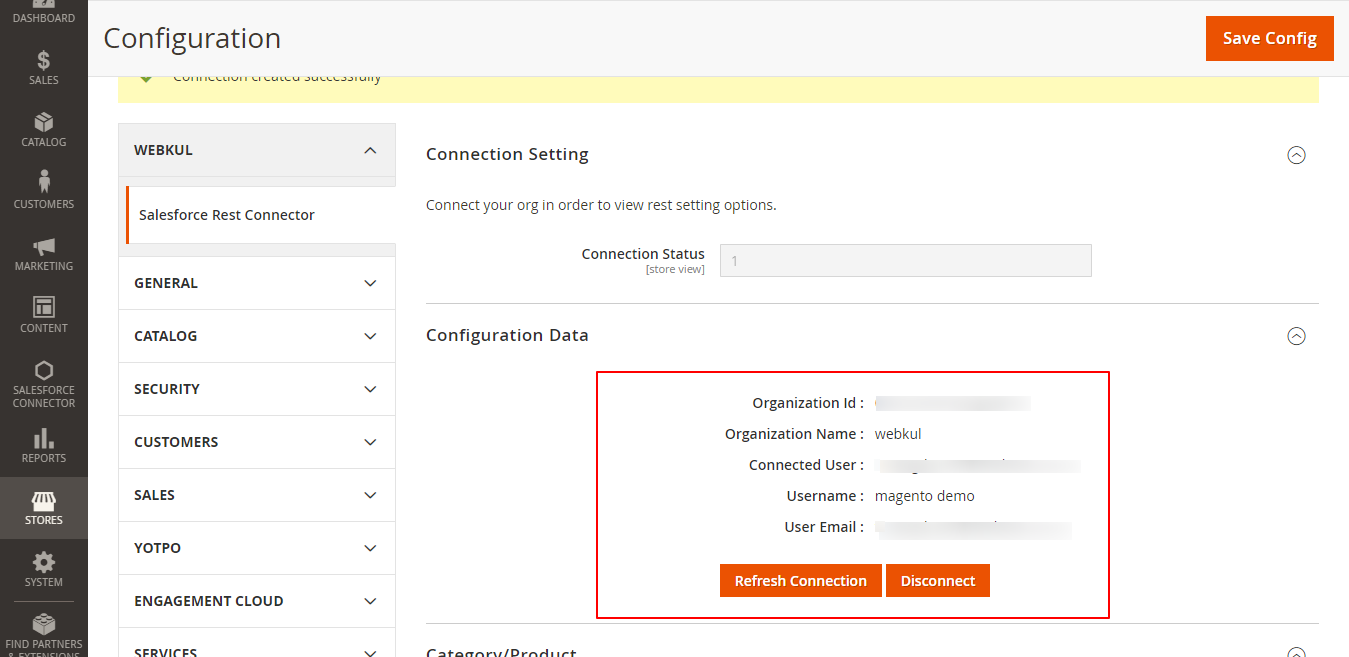Viewport: 1349px width, 657px height.
Task: Click the Organization Id label
Action: coord(808,403)
